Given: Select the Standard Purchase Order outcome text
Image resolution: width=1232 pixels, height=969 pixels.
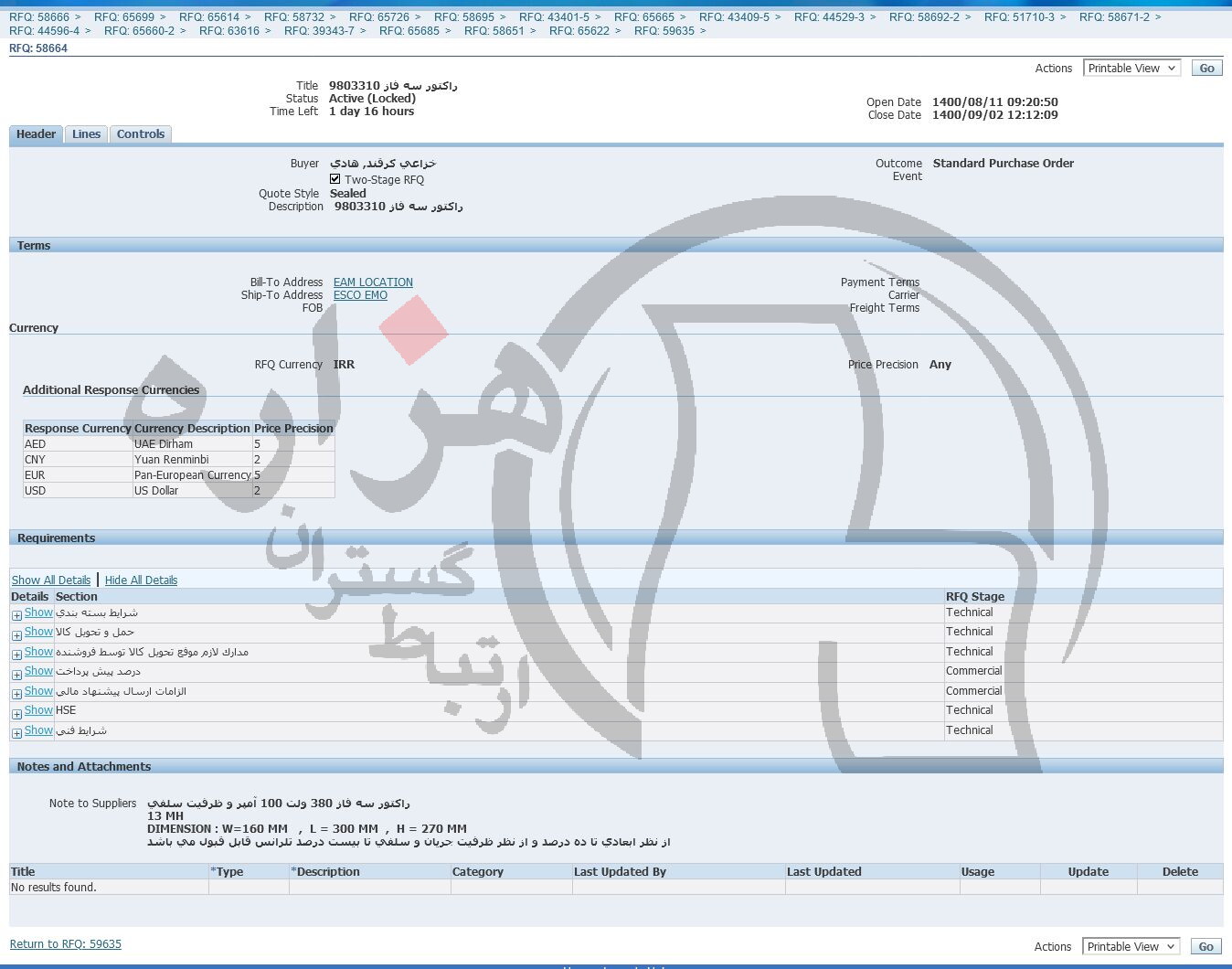Looking at the screenshot, I should 1004,164.
